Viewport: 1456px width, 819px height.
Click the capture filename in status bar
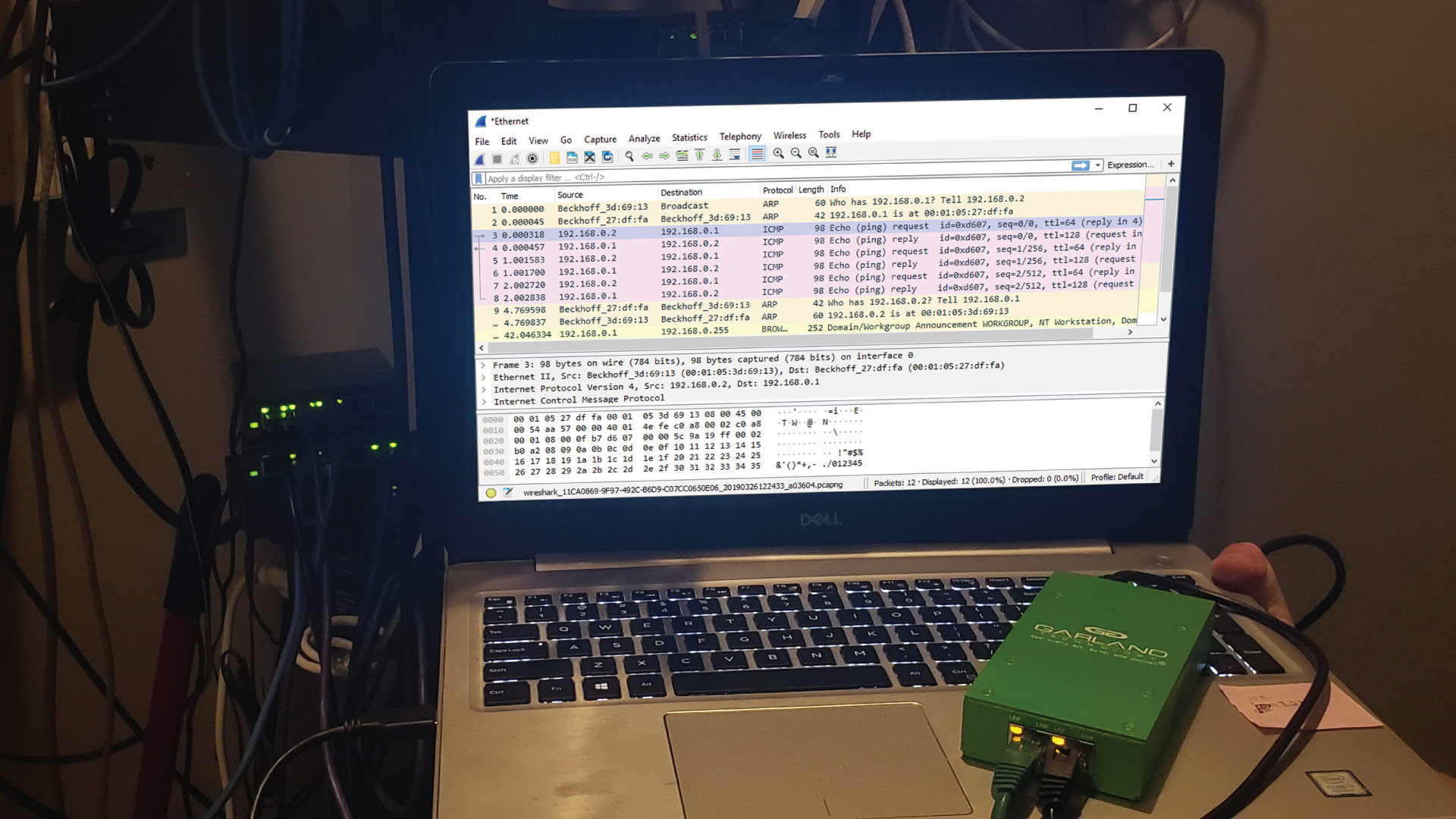click(x=682, y=488)
